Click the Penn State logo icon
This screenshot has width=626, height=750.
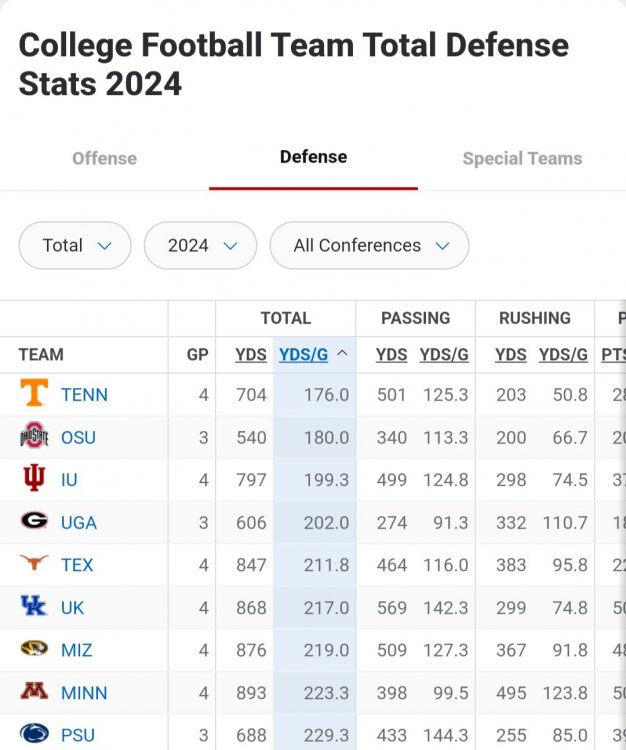34,734
